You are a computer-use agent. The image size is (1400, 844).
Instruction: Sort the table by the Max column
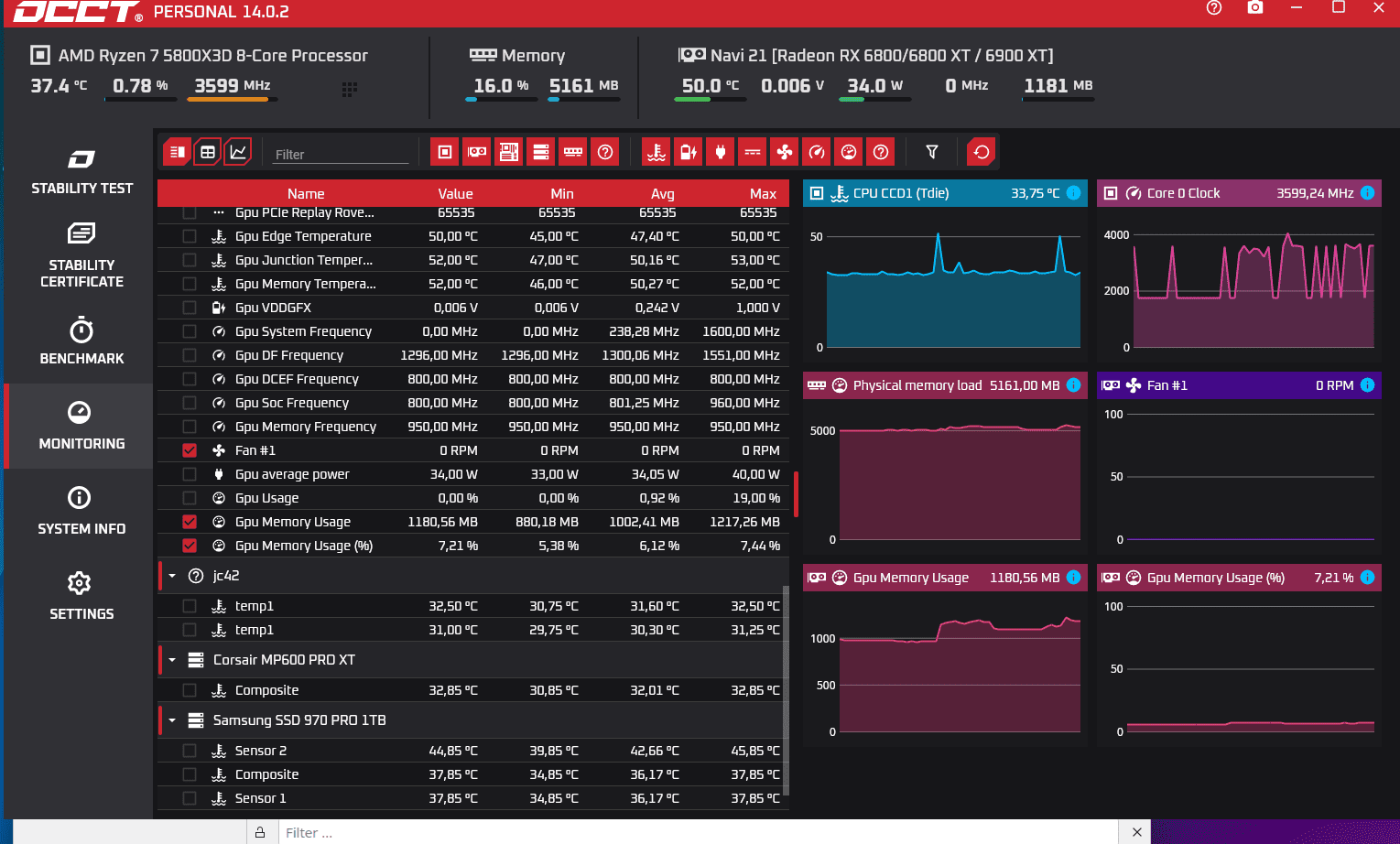tap(763, 194)
